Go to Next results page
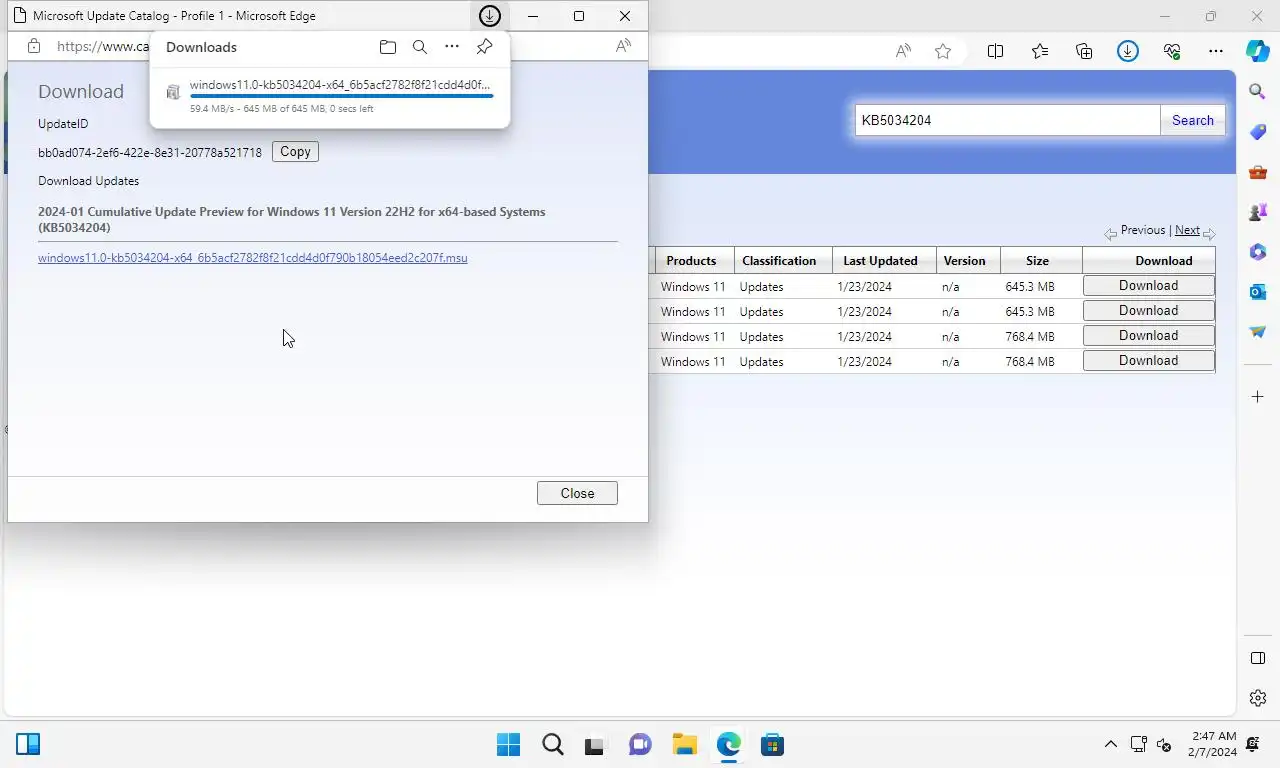 (1187, 230)
